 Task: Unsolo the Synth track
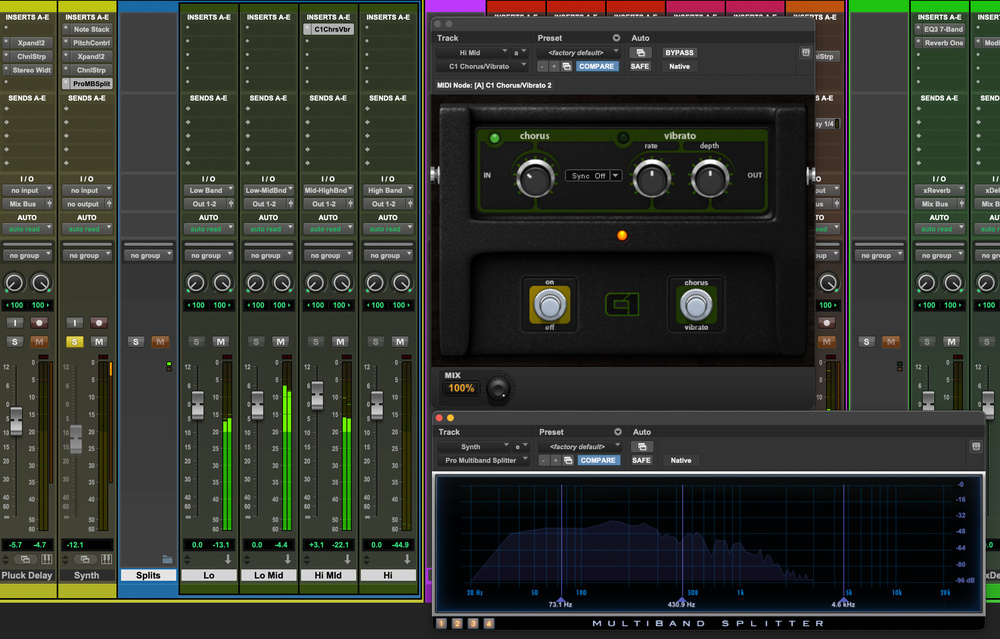coord(74,342)
